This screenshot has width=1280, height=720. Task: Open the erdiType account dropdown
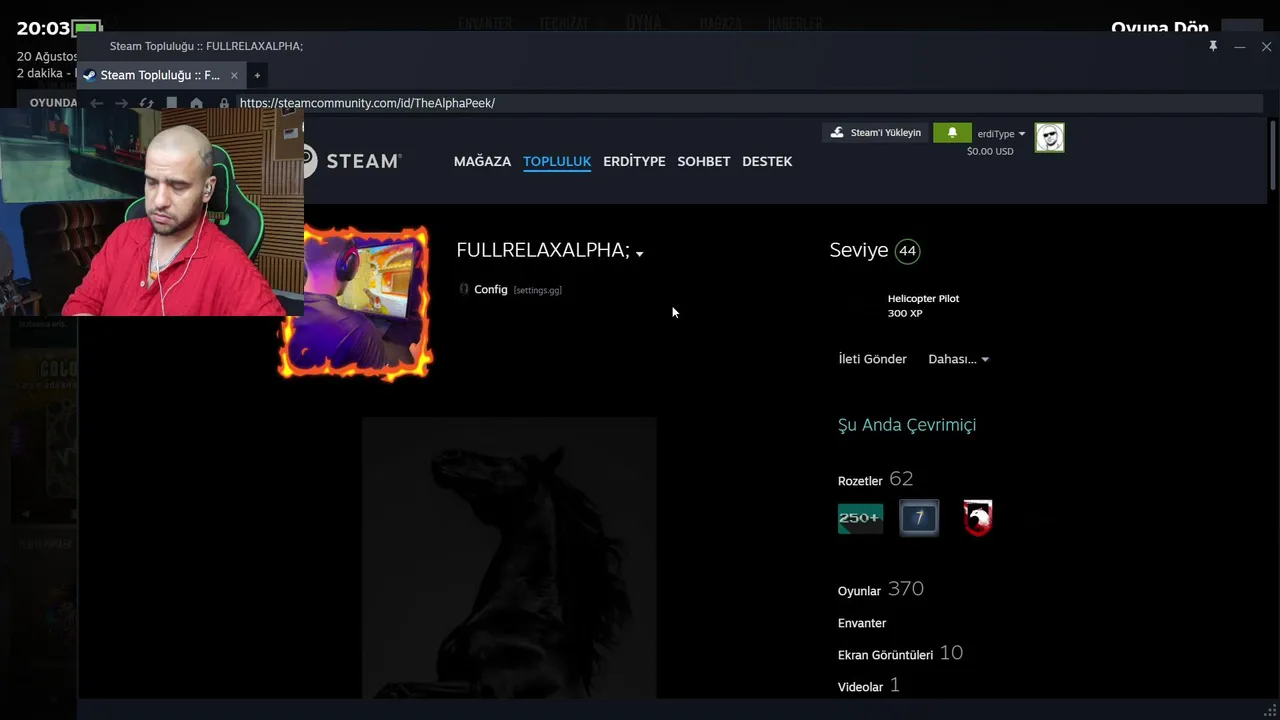[1001, 134]
